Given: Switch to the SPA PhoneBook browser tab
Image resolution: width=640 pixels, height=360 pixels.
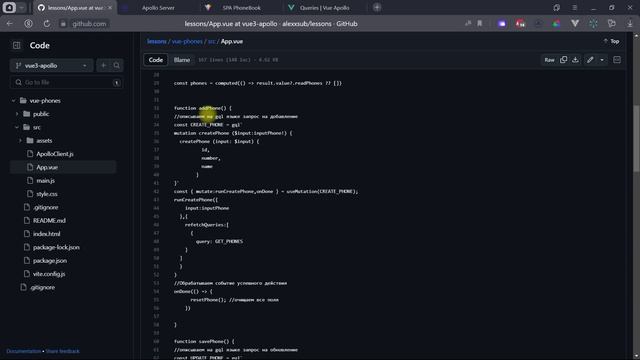Looking at the screenshot, I should click(x=241, y=8).
